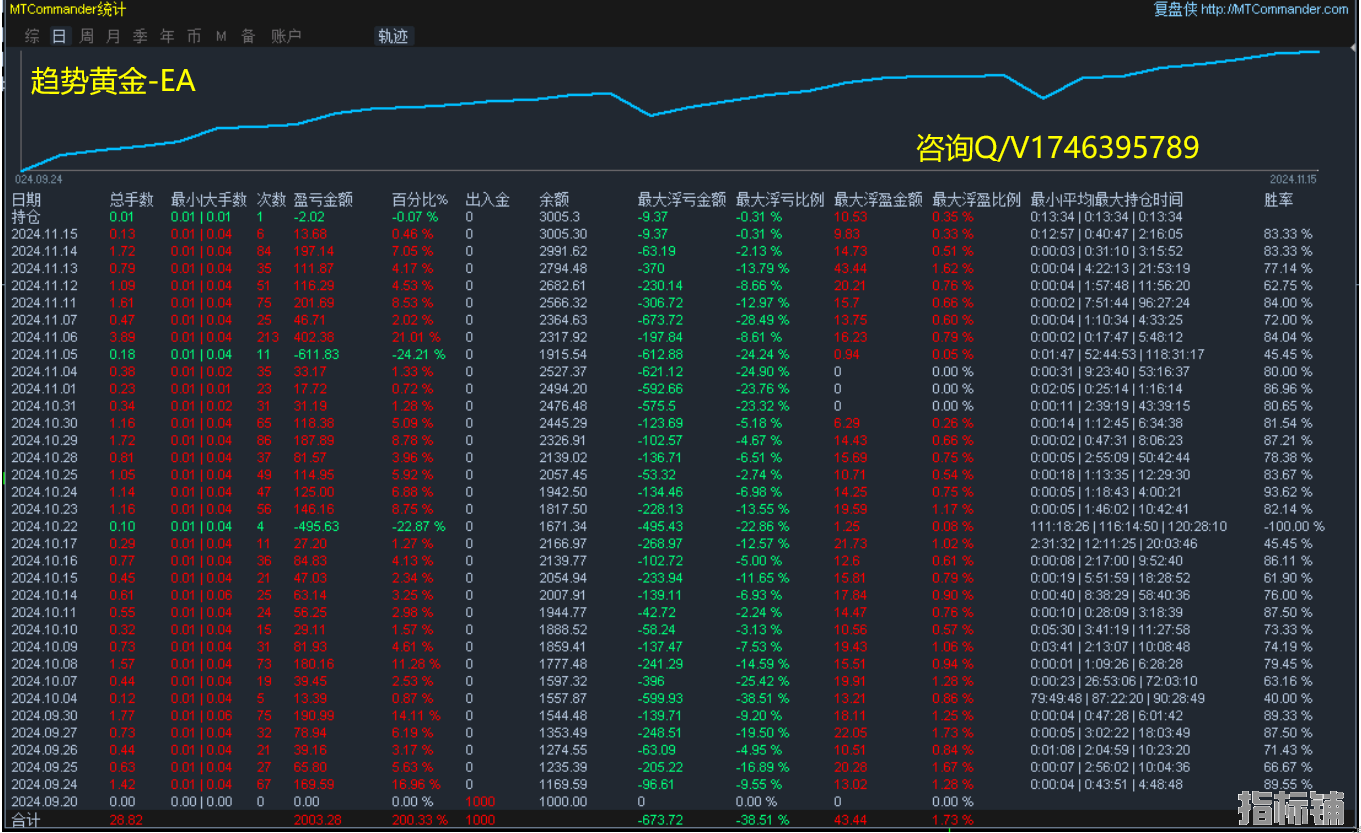Sort by the 盈亏金额 column header

coord(323,200)
